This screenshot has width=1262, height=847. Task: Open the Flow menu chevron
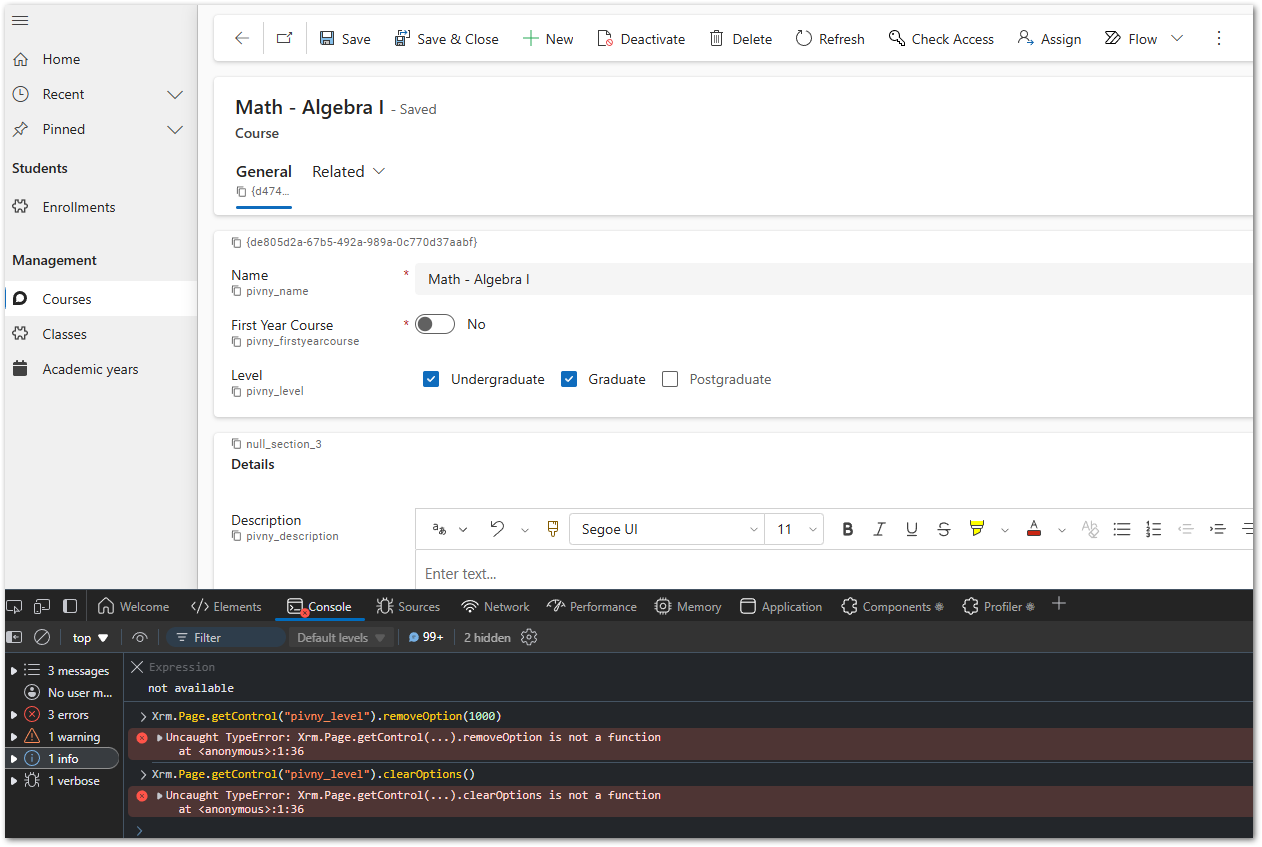[1177, 38]
